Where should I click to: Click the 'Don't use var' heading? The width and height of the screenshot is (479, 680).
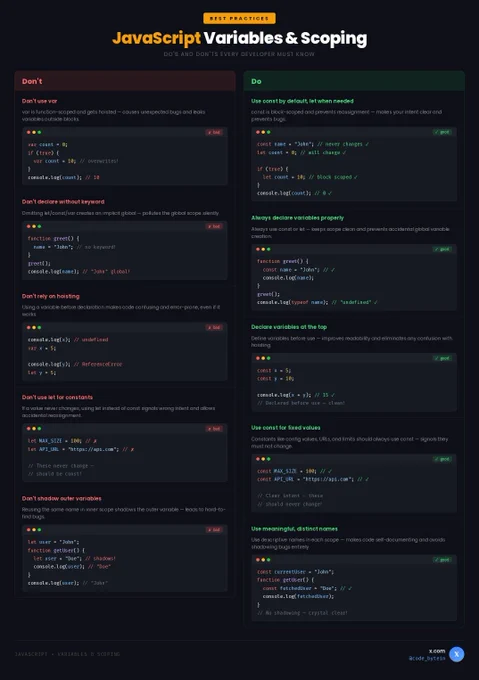tap(39, 101)
